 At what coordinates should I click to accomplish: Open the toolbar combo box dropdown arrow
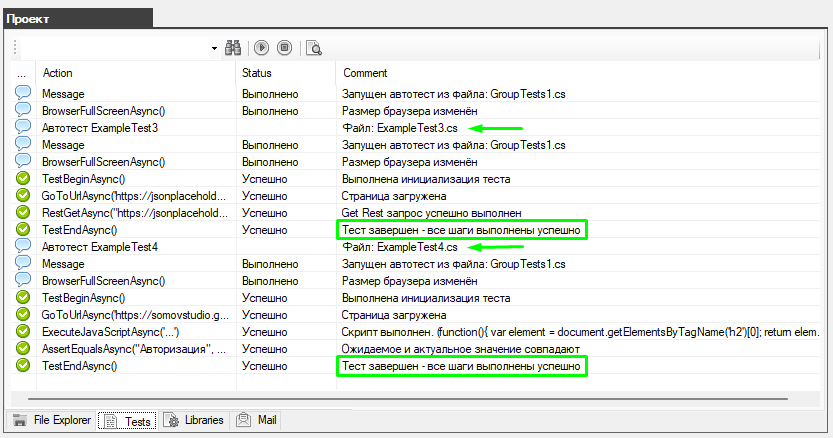214,47
